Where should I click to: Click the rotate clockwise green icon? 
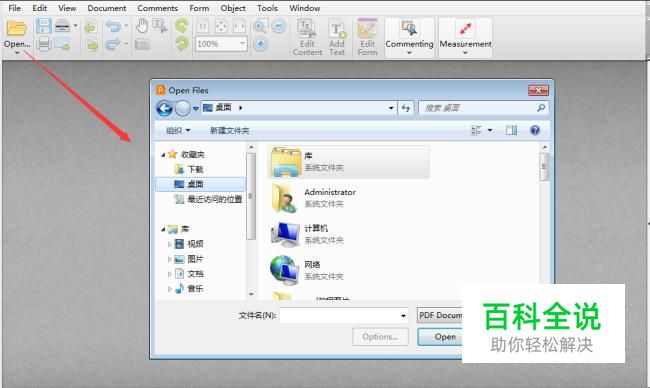click(182, 44)
